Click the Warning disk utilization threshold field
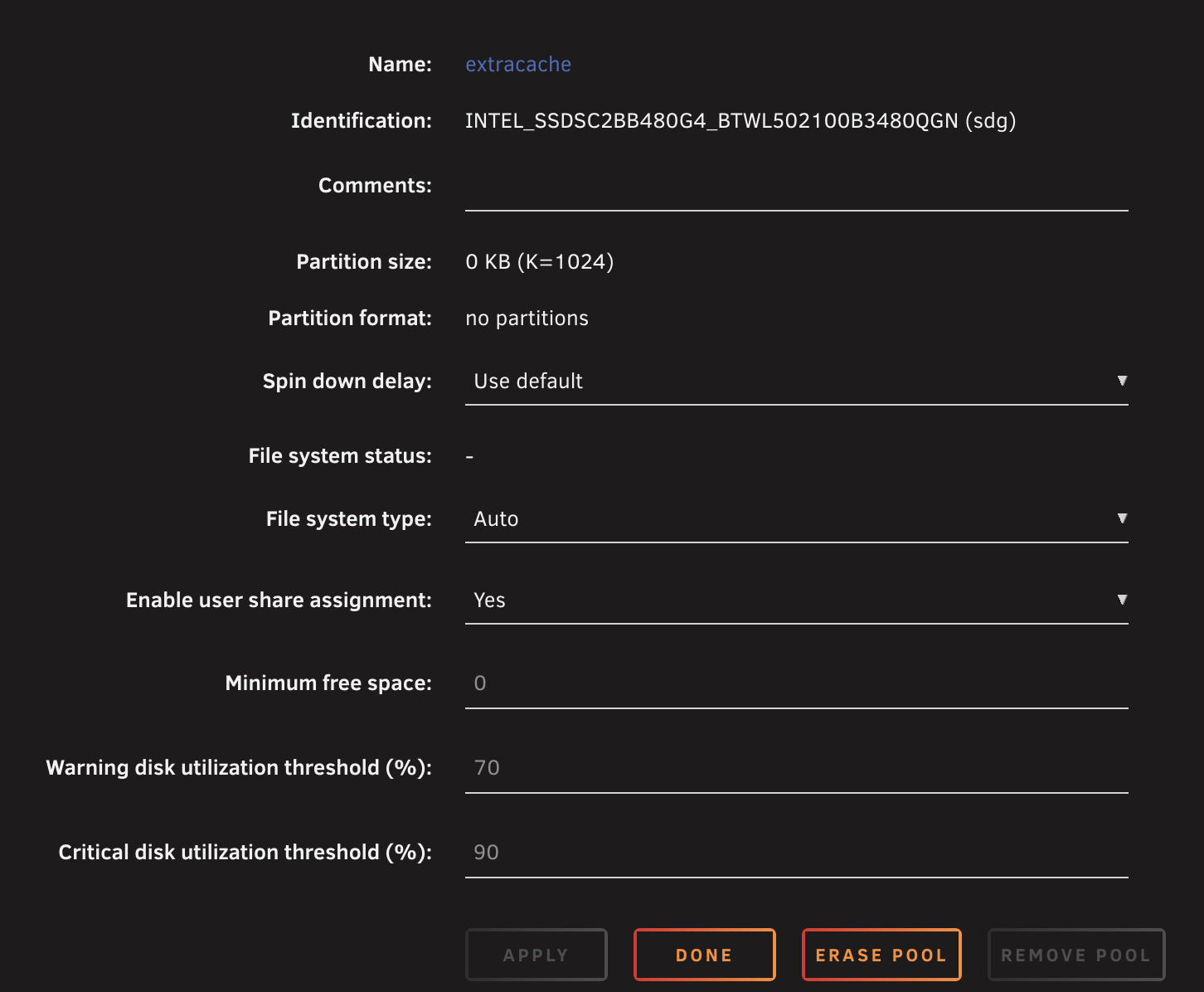The image size is (1204, 992). pyautogui.click(x=797, y=769)
